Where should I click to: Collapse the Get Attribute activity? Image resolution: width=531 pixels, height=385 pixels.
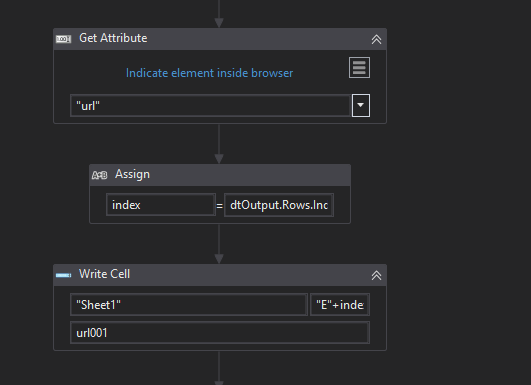click(x=376, y=39)
